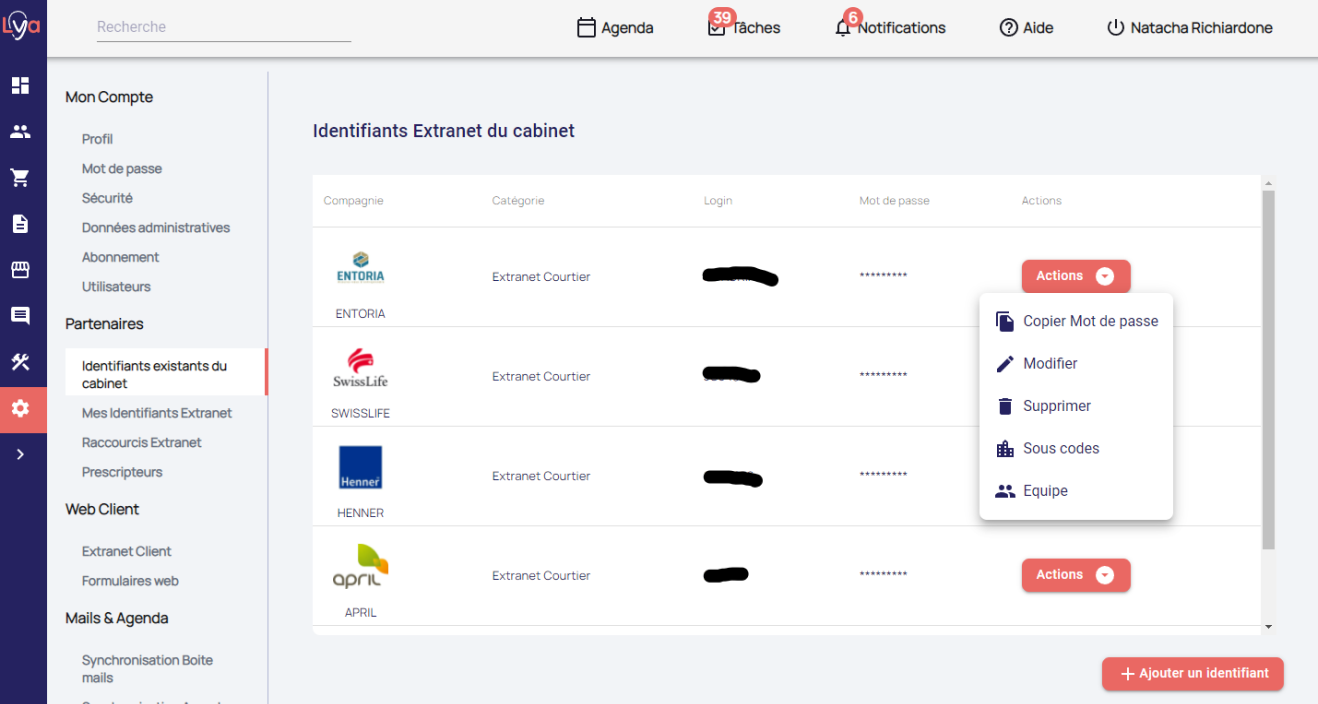Open Actions dropdown for ENTORIA row
Screen dimensions: 1318x704
[1075, 276]
